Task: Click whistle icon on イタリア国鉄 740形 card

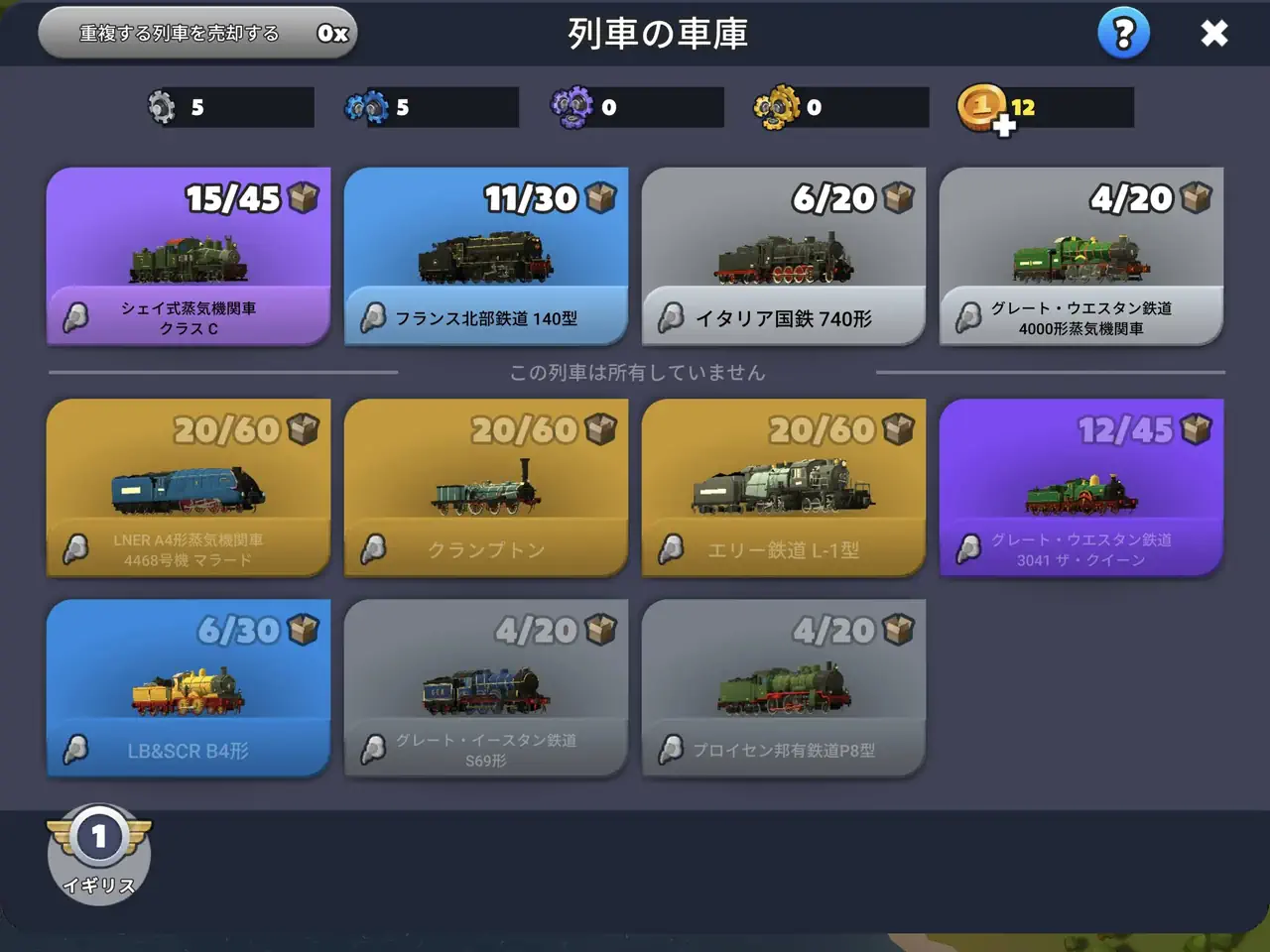Action: (x=671, y=317)
